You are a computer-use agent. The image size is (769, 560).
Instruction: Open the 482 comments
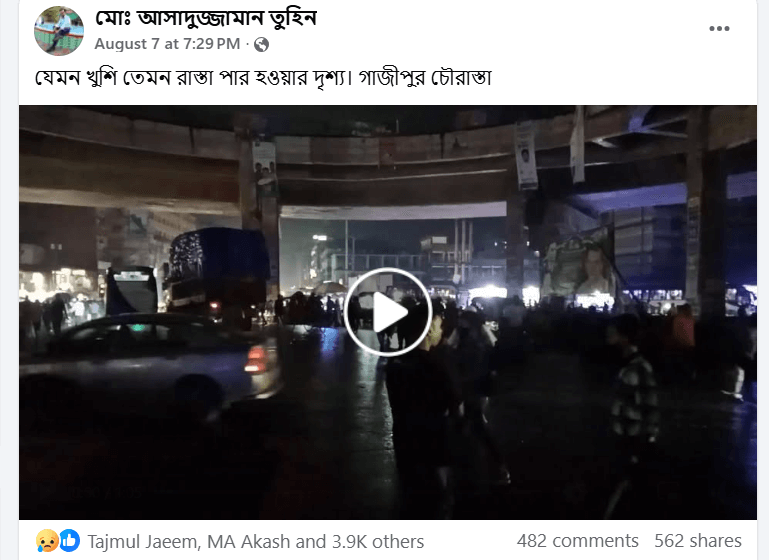[577, 541]
